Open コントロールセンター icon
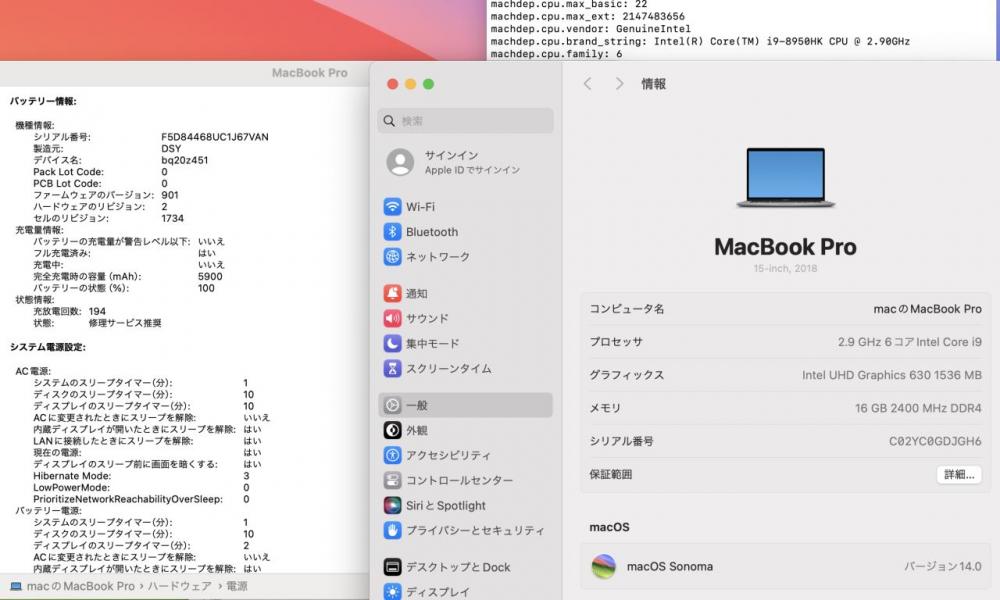The image size is (1000, 600). [x=392, y=479]
